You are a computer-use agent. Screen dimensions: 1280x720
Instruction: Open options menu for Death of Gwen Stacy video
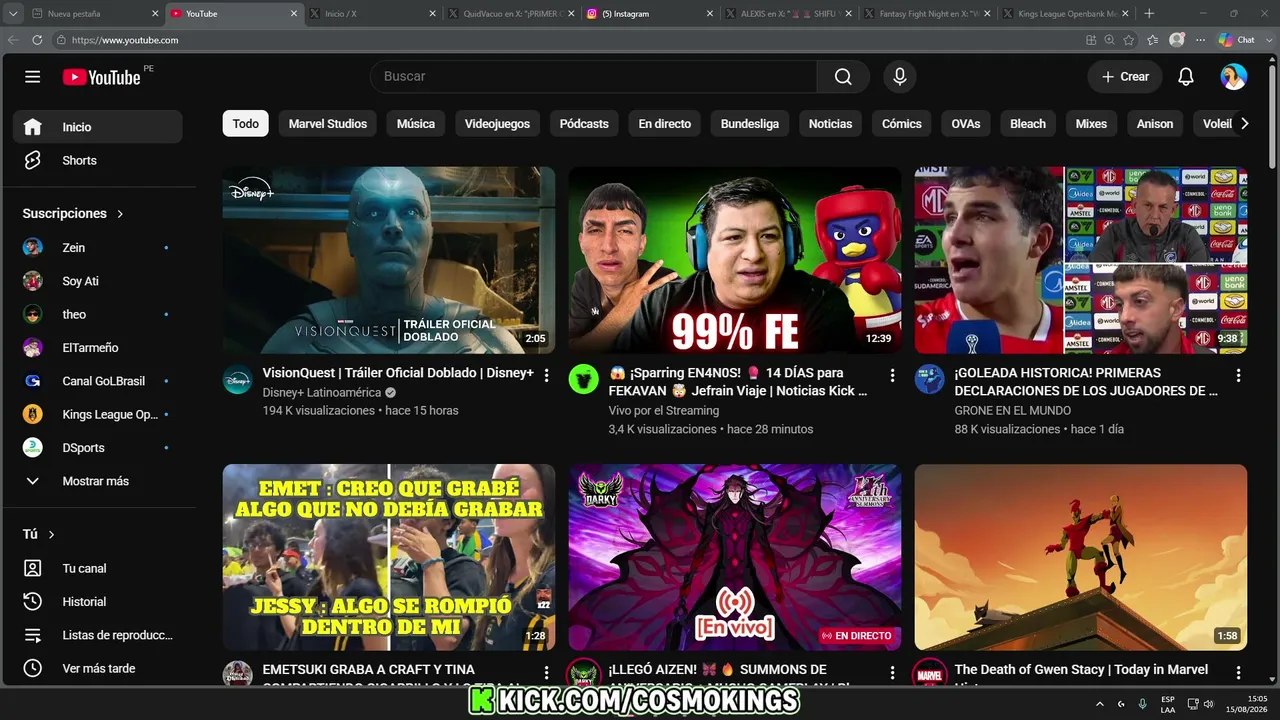1238,673
